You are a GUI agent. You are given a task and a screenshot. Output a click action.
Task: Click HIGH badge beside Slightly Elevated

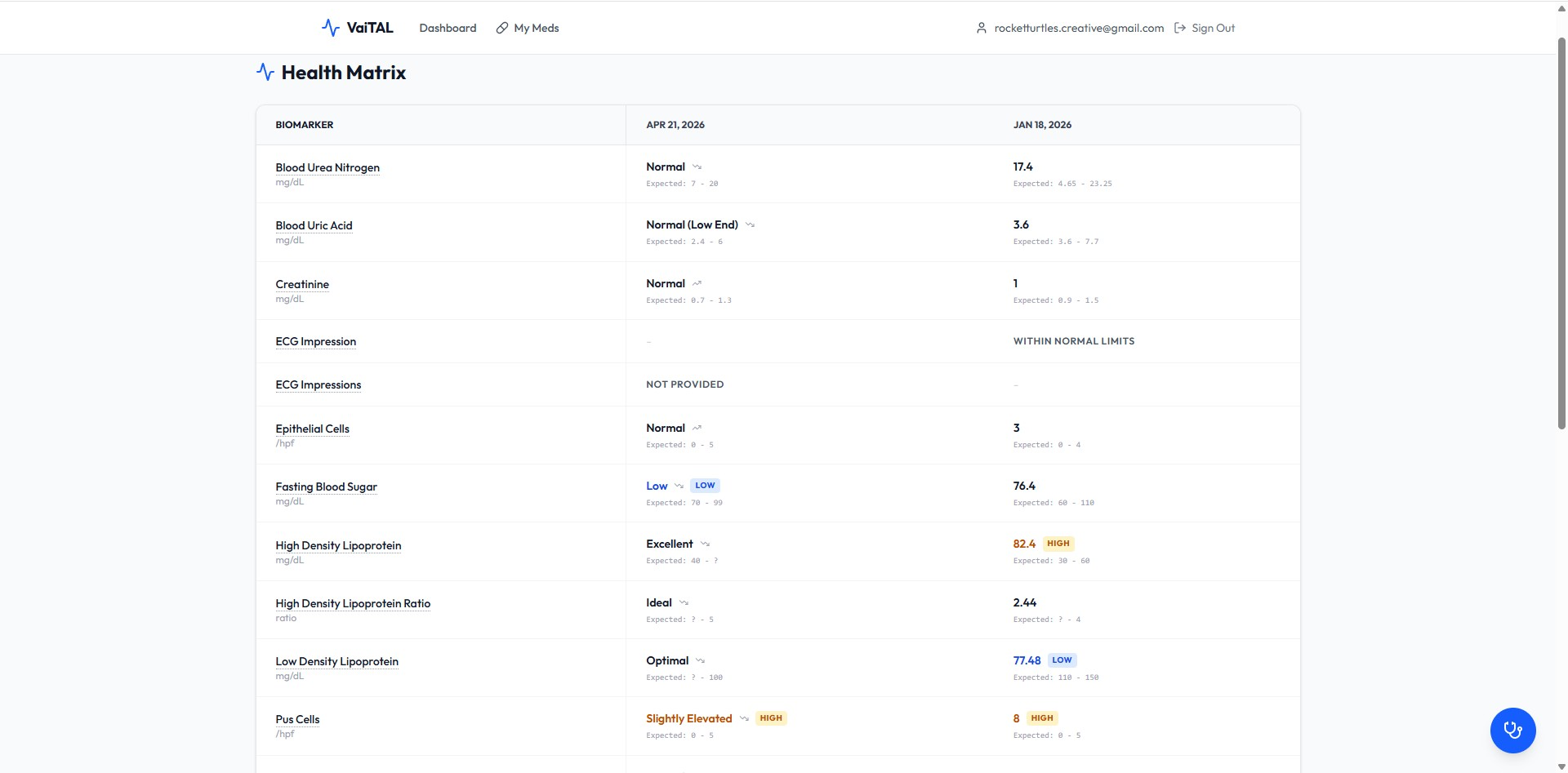point(771,718)
